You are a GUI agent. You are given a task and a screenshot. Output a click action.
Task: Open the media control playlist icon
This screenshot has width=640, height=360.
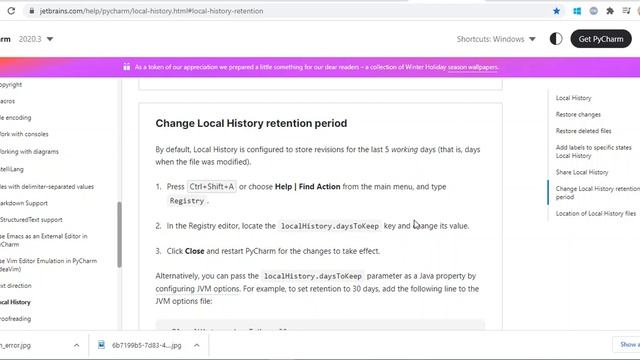pos(627,11)
